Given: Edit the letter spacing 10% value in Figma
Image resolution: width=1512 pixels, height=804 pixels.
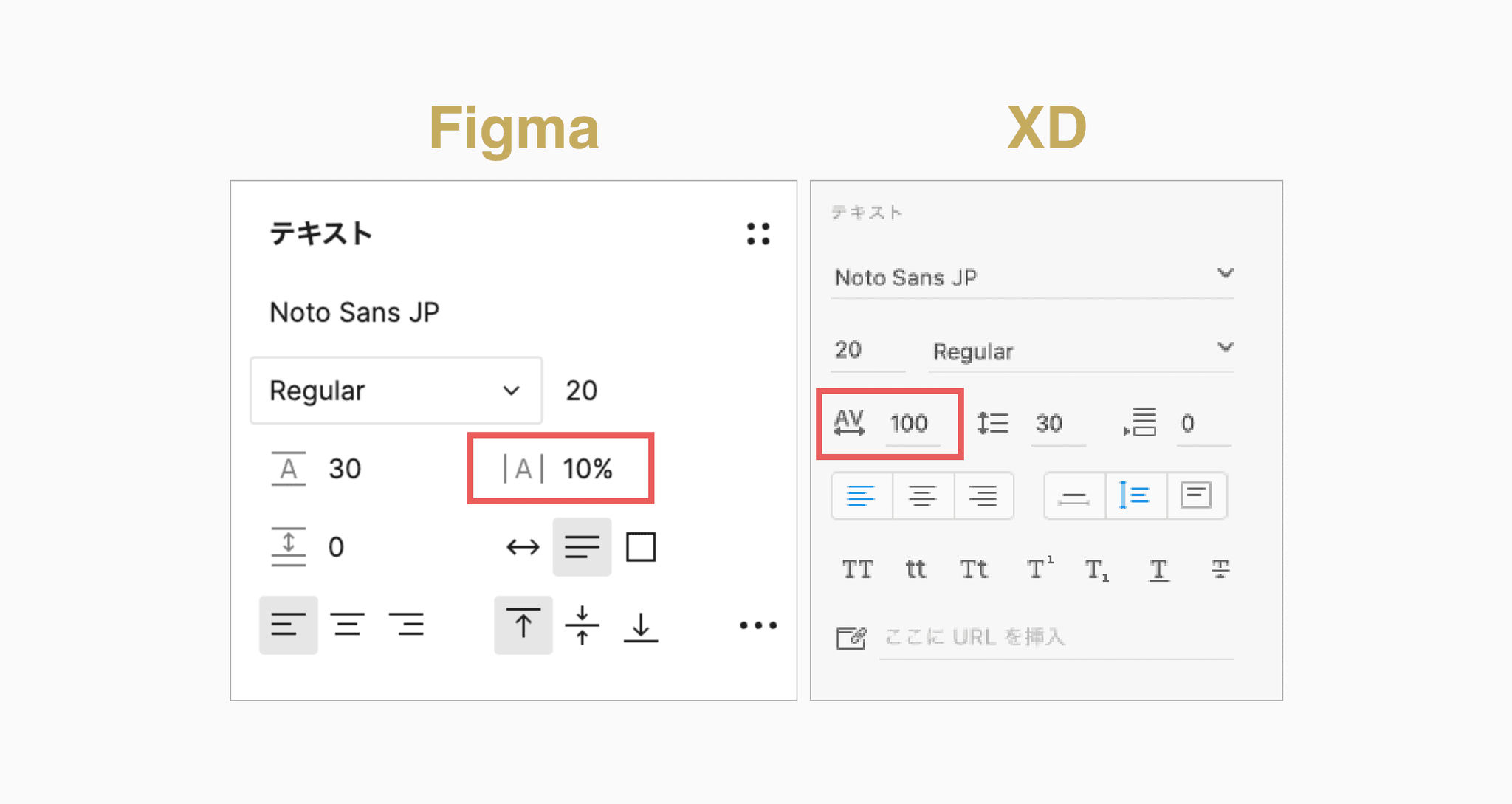Looking at the screenshot, I should (588, 469).
